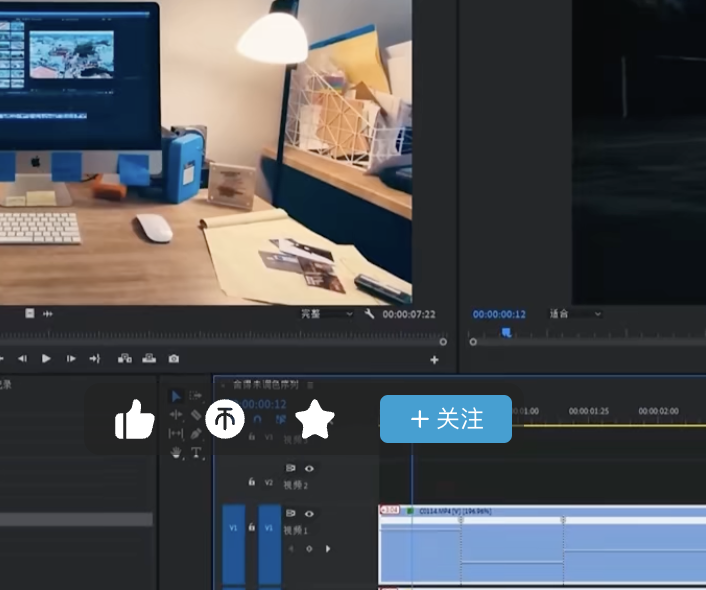Screen dimensions: 706x590
Task: Click the coin overlay icon
Action: (x=225, y=419)
